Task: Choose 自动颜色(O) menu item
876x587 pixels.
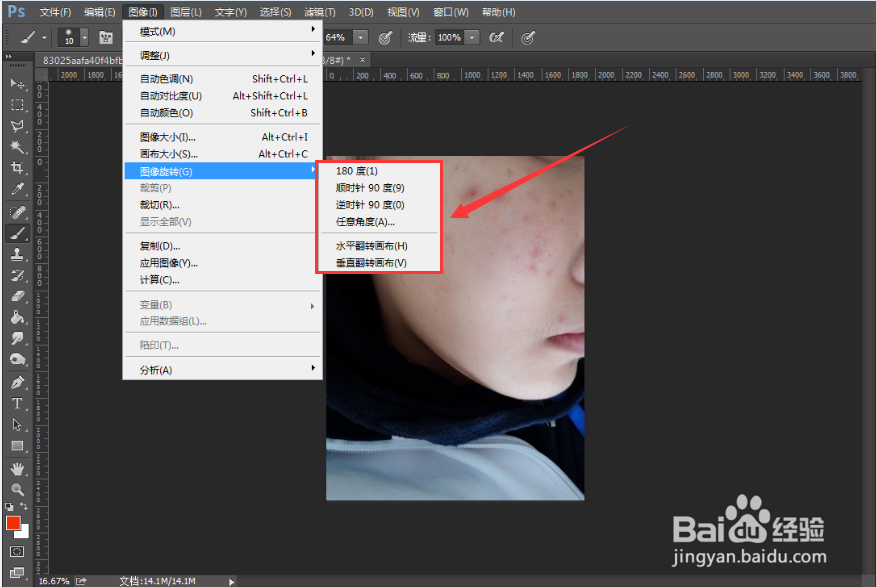Action: click(x=222, y=113)
